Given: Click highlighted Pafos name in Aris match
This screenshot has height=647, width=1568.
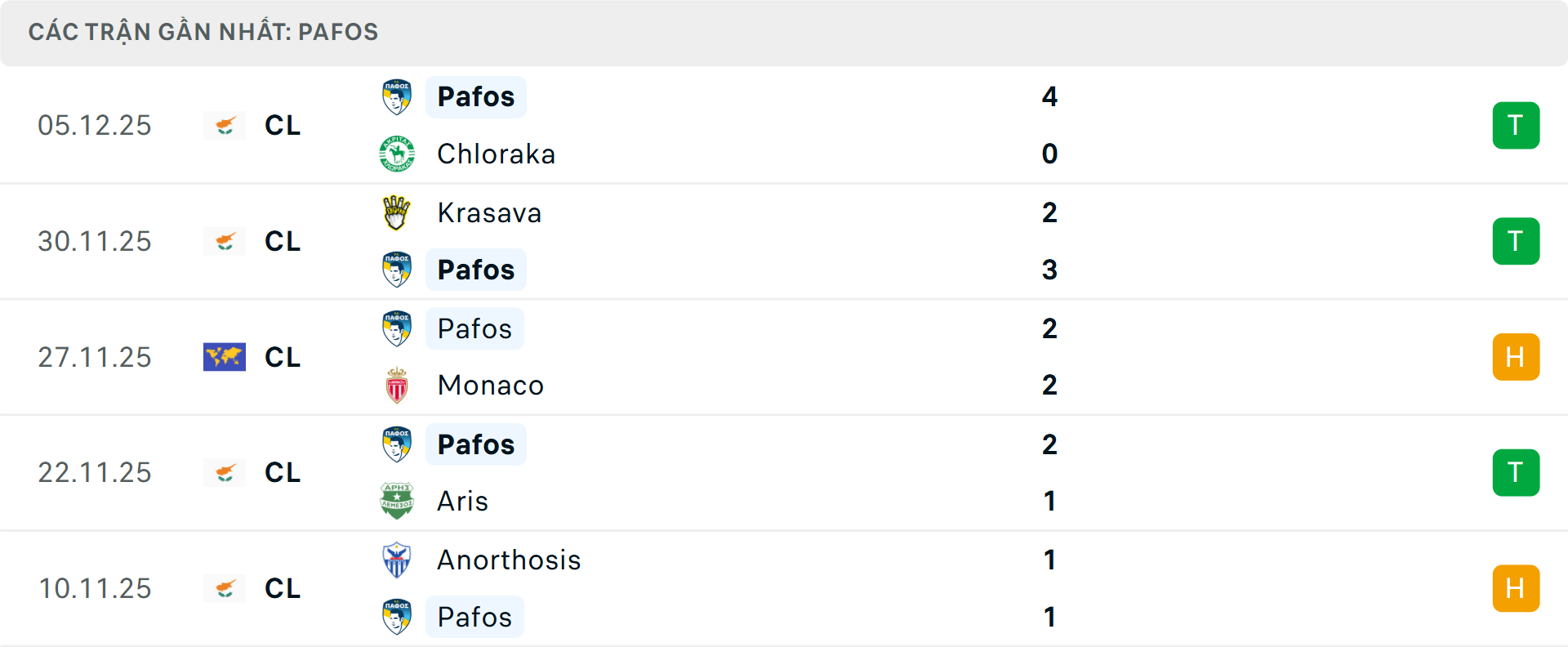Looking at the screenshot, I should (x=476, y=444).
